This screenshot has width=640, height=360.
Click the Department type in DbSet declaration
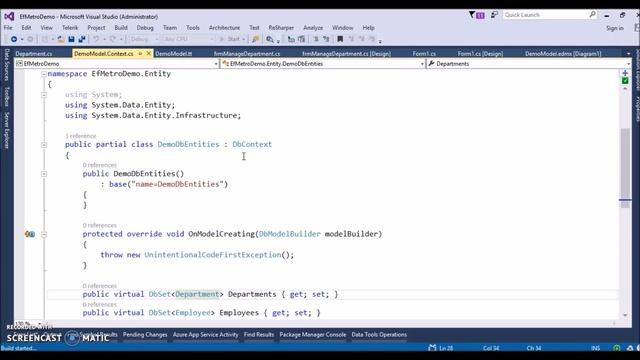pyautogui.click(x=197, y=294)
